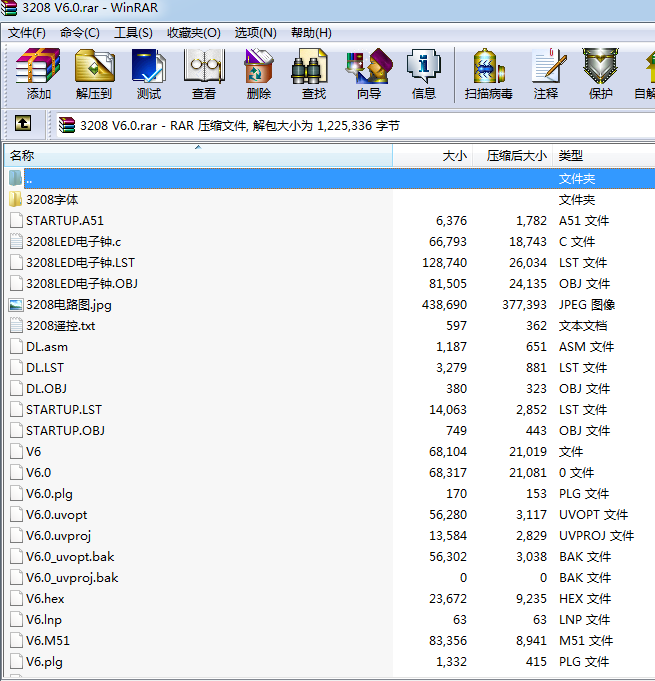
Task: Select the V6.0.uvproj file icon
Action: click(x=16, y=536)
